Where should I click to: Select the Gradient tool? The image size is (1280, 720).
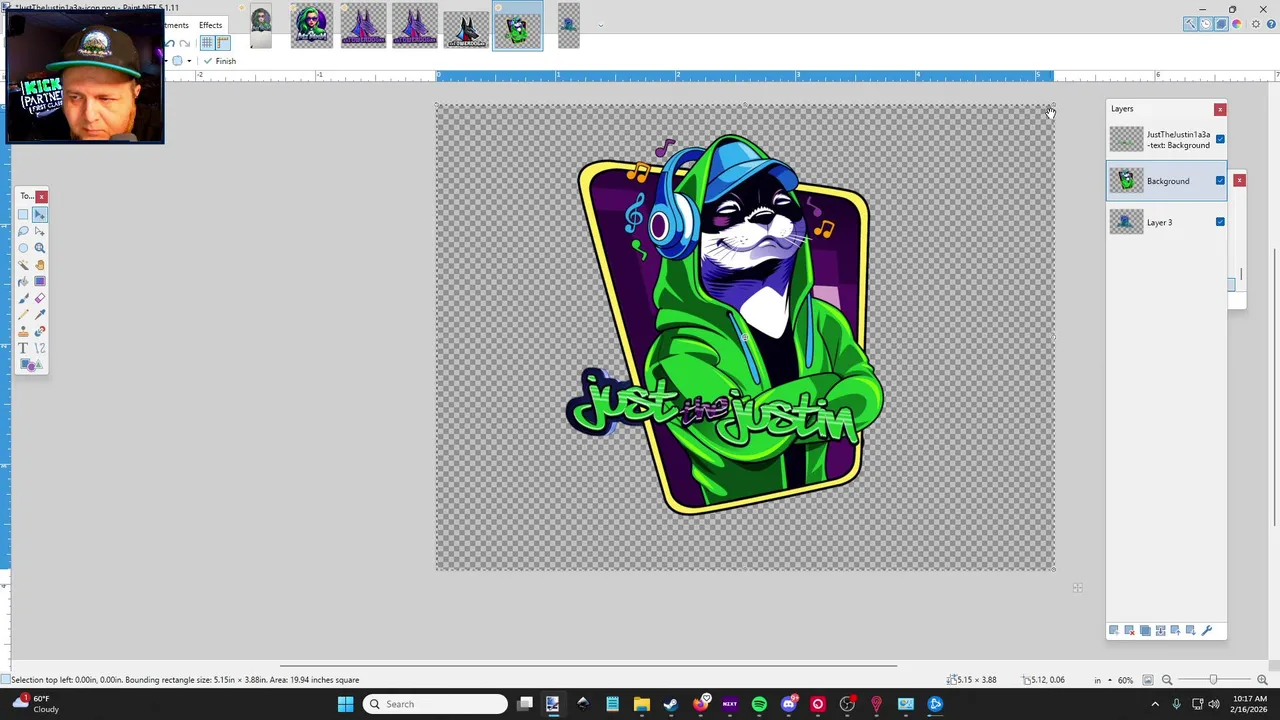(x=40, y=281)
